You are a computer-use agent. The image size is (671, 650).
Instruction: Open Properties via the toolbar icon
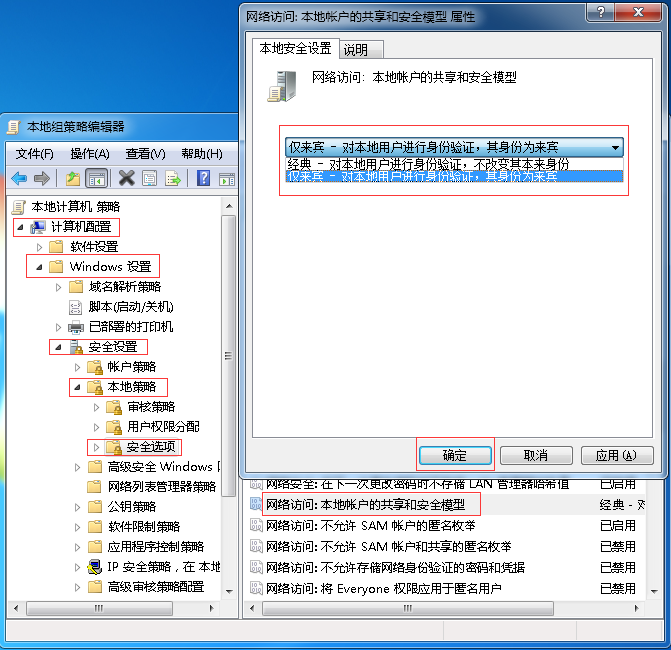point(150,178)
